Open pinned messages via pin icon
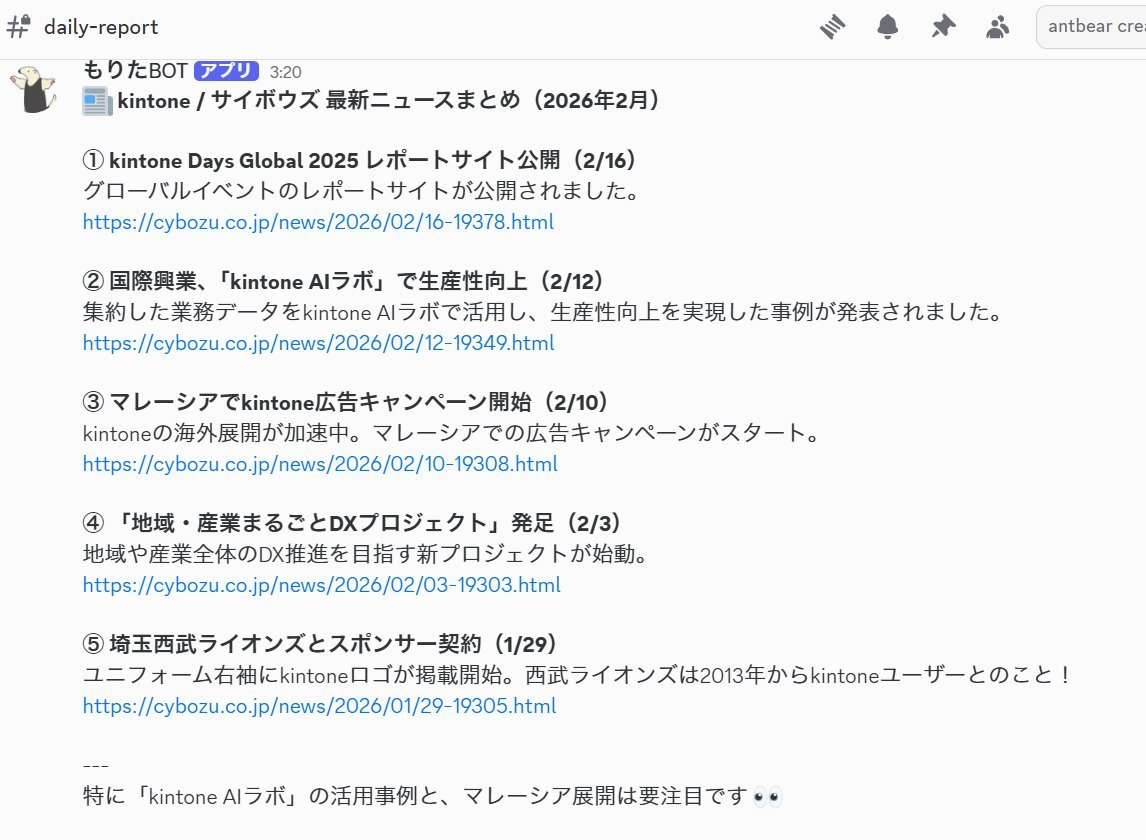This screenshot has height=840, width=1146. pos(943,27)
